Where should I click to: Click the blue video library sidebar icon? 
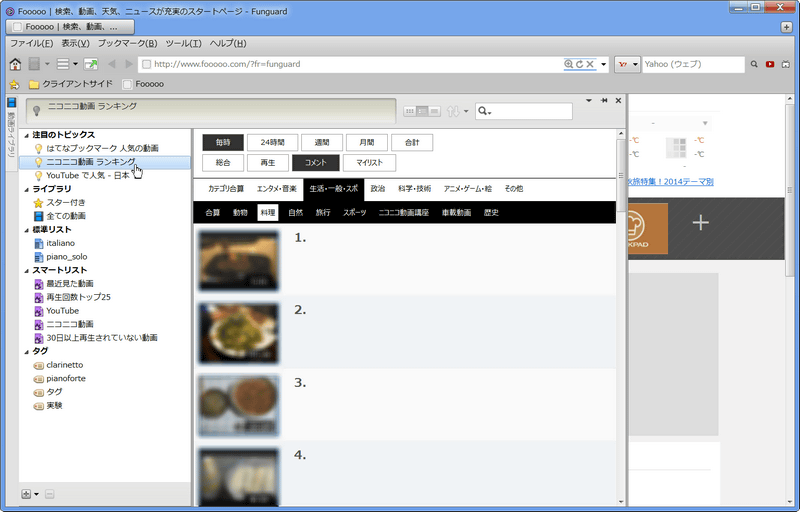(x=11, y=103)
